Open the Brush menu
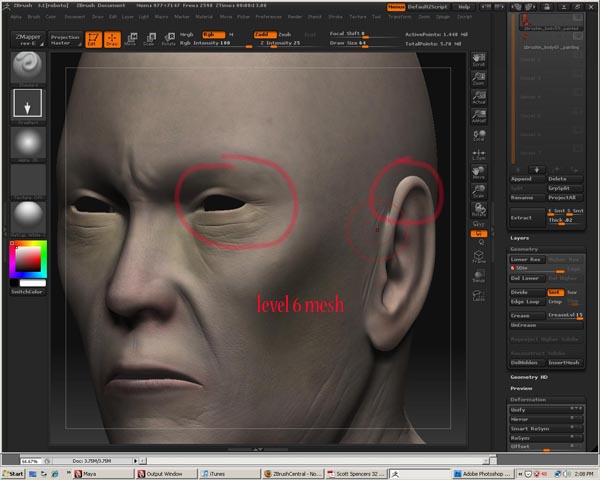 click(34, 17)
